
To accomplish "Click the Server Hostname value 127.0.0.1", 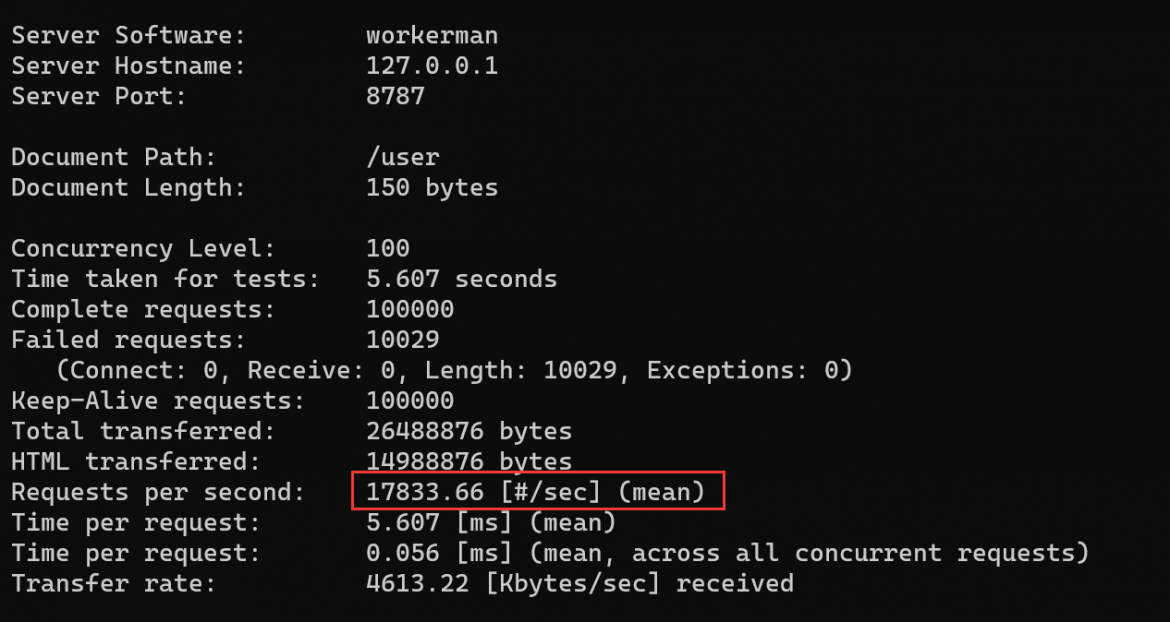I will (432, 66).
